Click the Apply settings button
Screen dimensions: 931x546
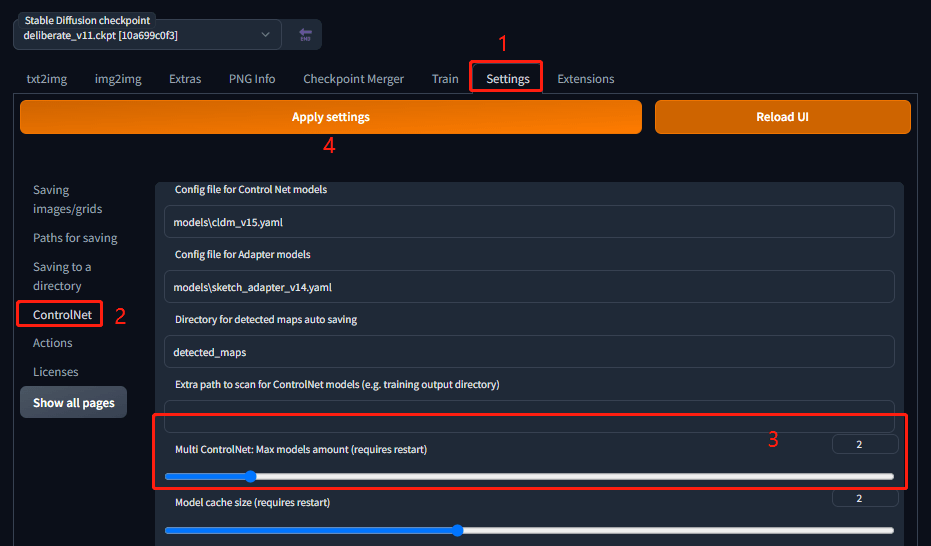pyautogui.click(x=331, y=117)
